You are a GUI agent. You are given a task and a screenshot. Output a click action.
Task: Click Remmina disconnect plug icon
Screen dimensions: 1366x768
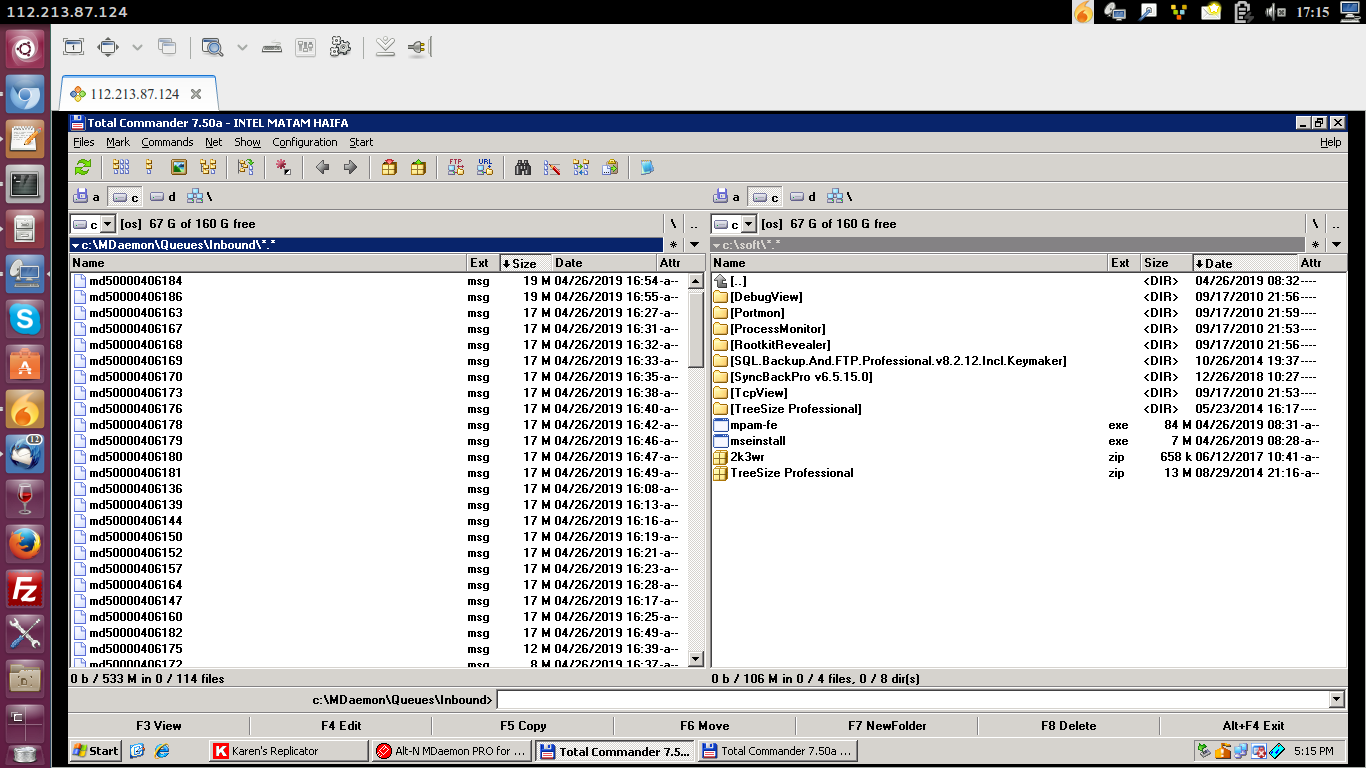pyautogui.click(x=418, y=47)
